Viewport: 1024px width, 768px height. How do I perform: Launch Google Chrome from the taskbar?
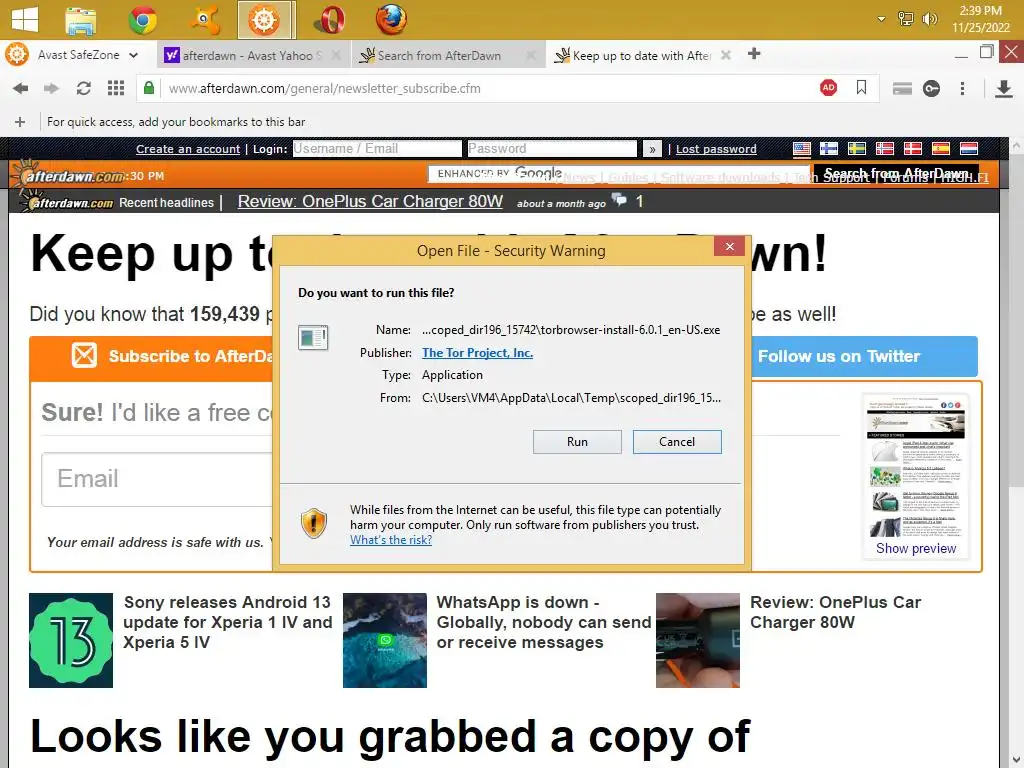pyautogui.click(x=142, y=20)
